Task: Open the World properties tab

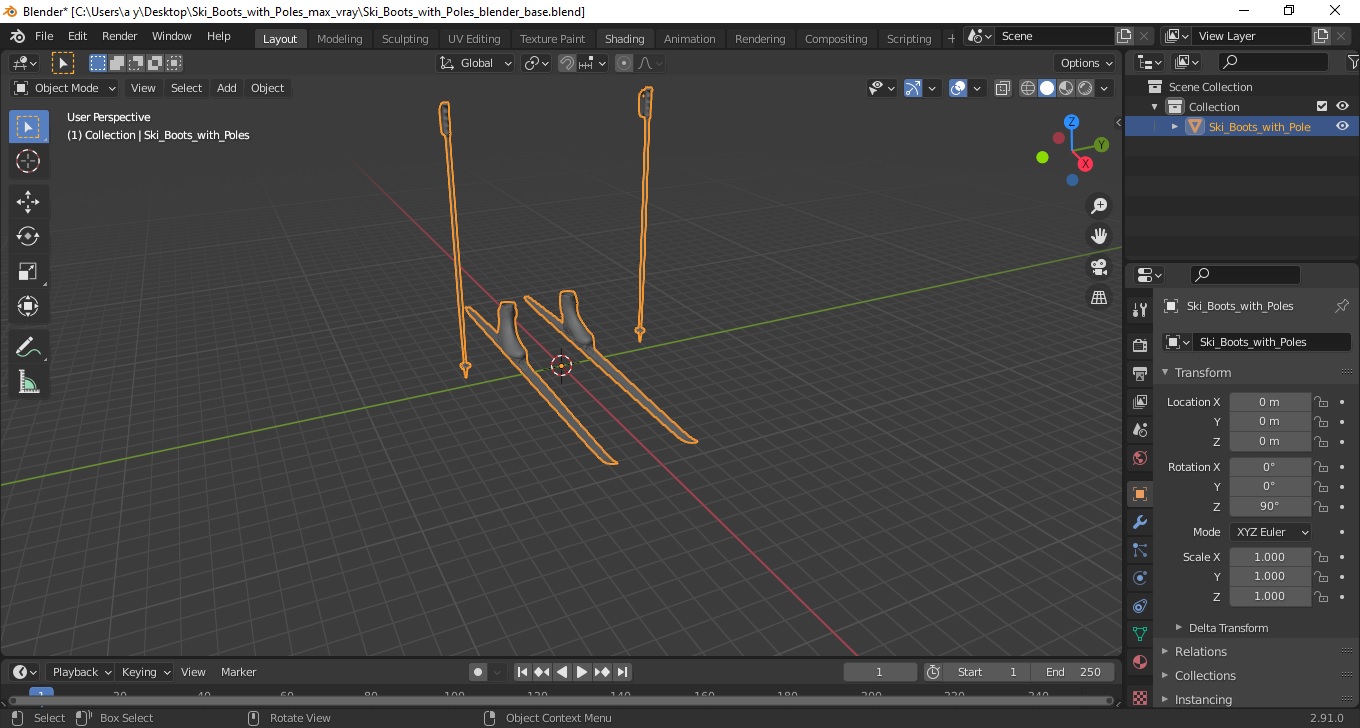Action: (x=1140, y=458)
